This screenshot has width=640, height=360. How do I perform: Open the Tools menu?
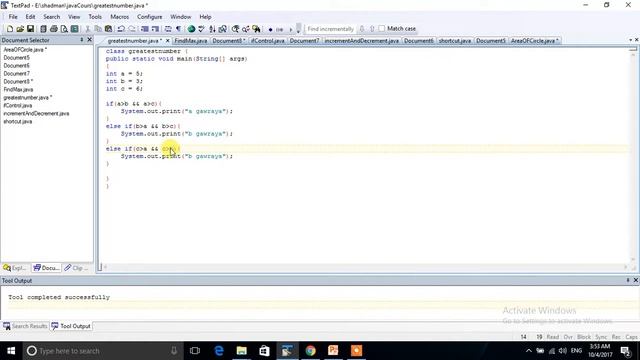(x=95, y=17)
